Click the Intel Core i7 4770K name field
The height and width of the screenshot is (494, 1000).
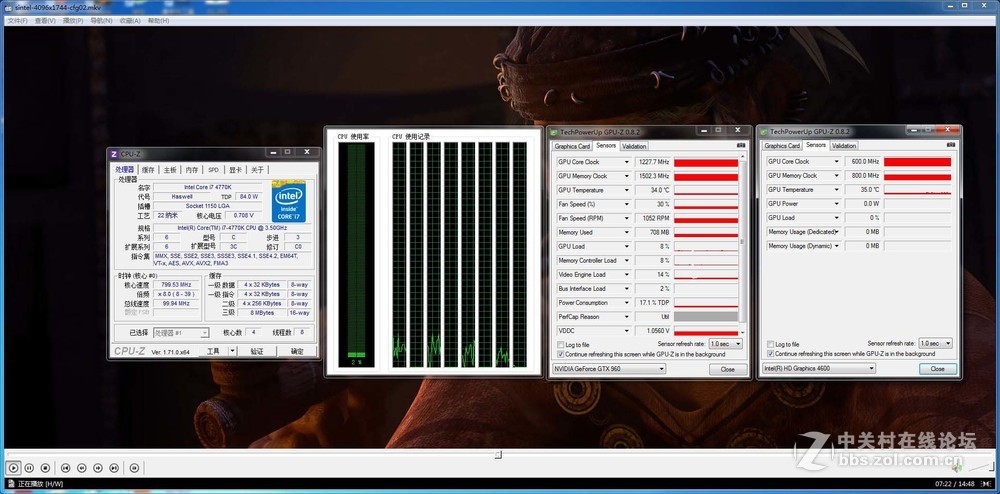[x=208, y=187]
